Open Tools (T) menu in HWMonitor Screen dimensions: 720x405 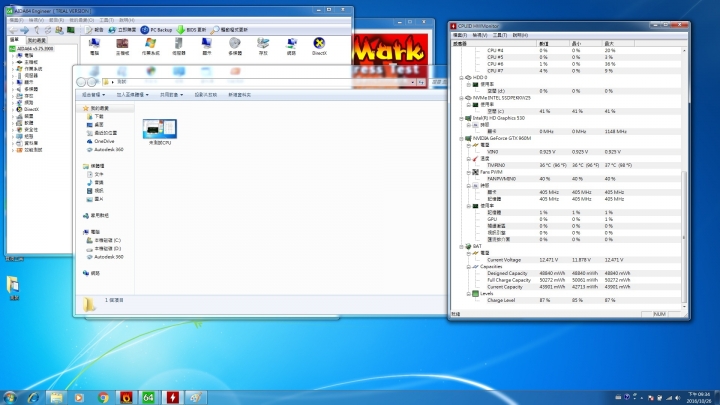500,35
